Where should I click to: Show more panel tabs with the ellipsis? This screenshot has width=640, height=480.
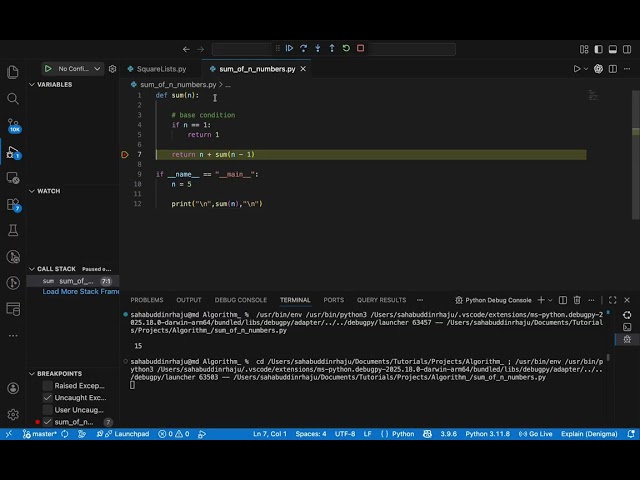(420, 300)
